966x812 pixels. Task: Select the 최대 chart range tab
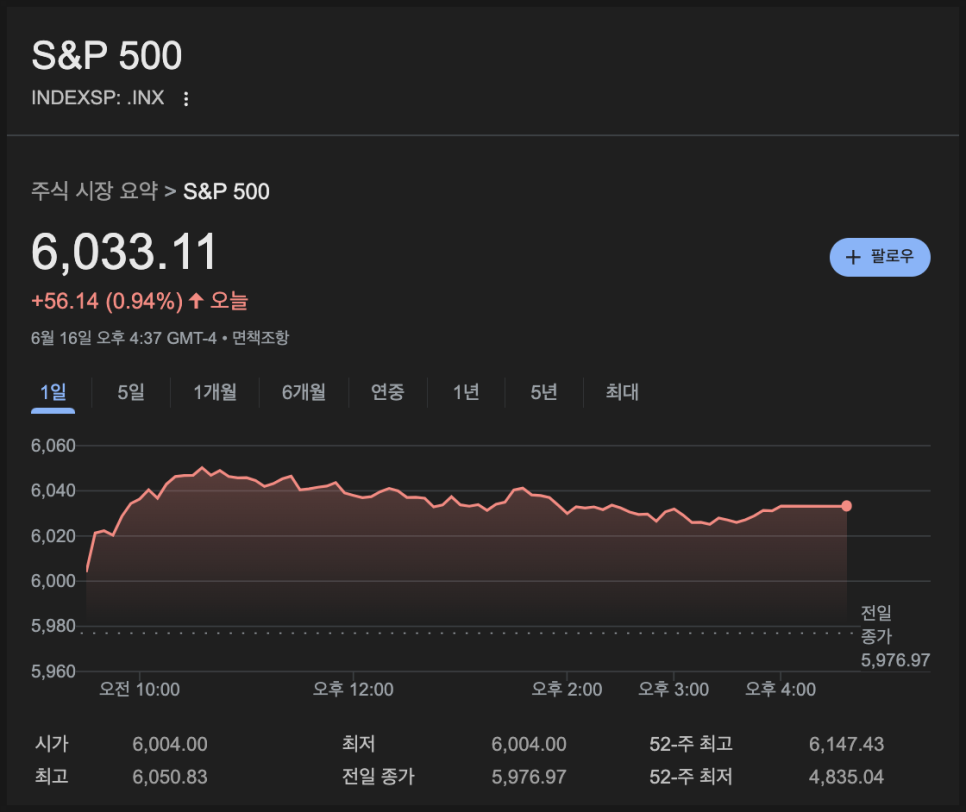click(x=622, y=392)
